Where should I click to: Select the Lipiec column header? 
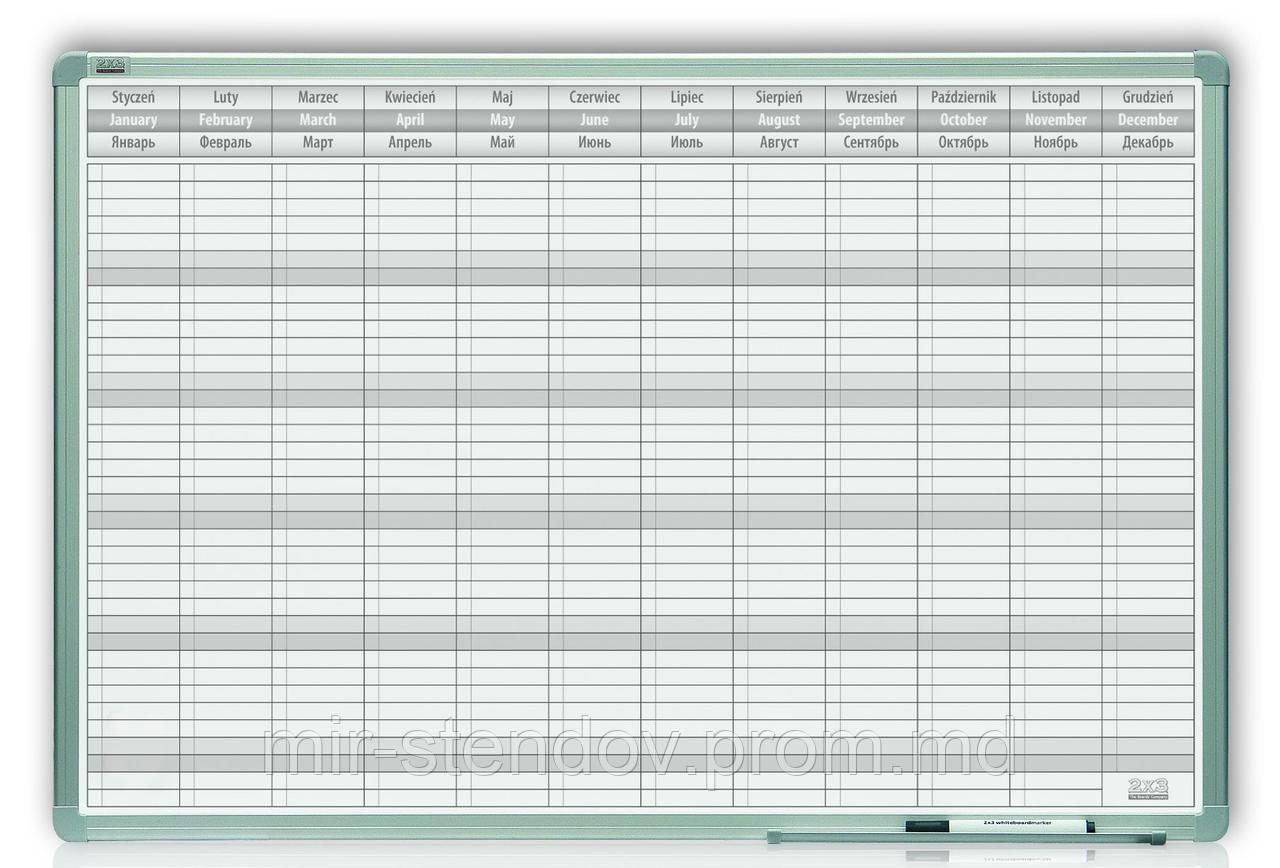click(687, 97)
